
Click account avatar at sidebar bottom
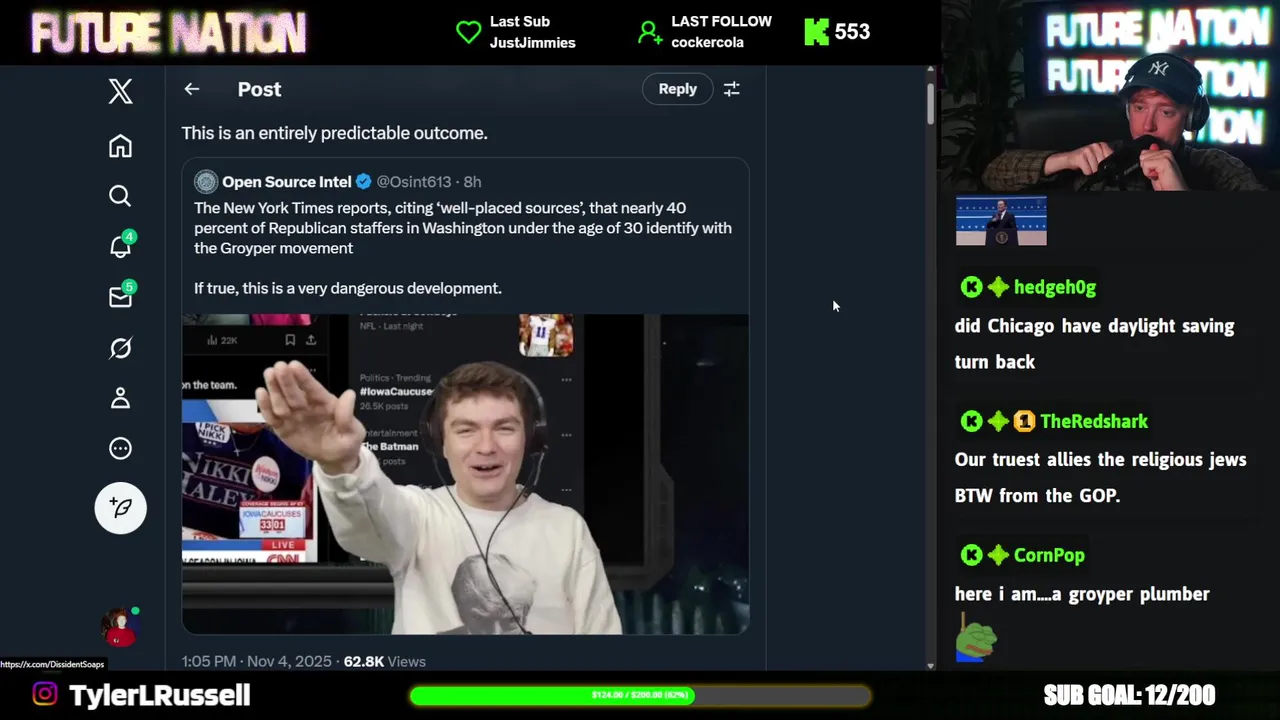[120, 628]
